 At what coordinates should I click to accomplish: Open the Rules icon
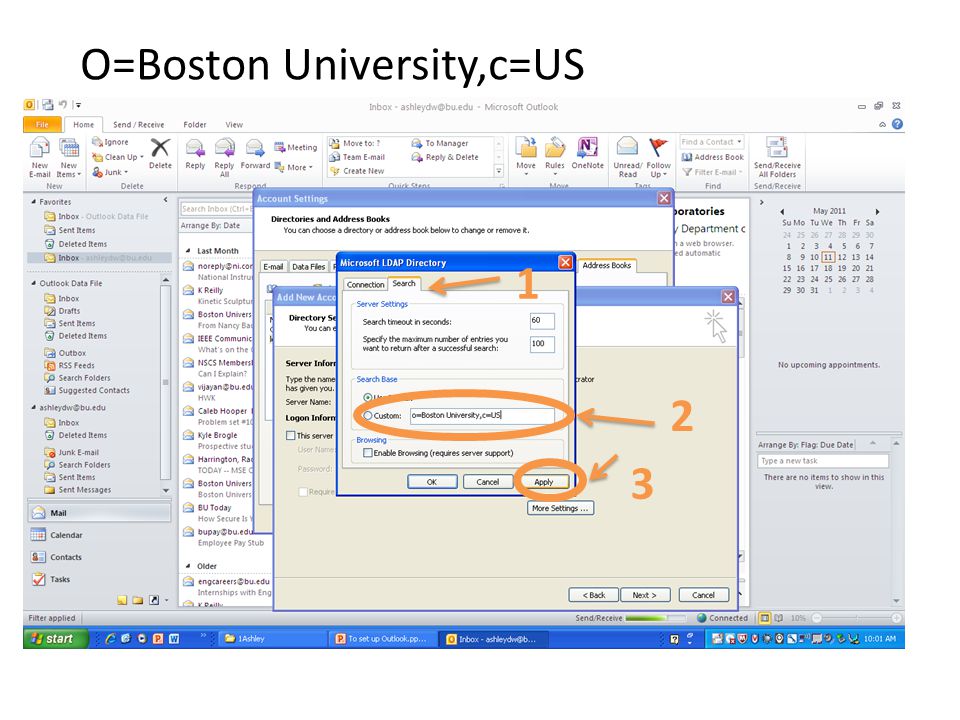[555, 148]
